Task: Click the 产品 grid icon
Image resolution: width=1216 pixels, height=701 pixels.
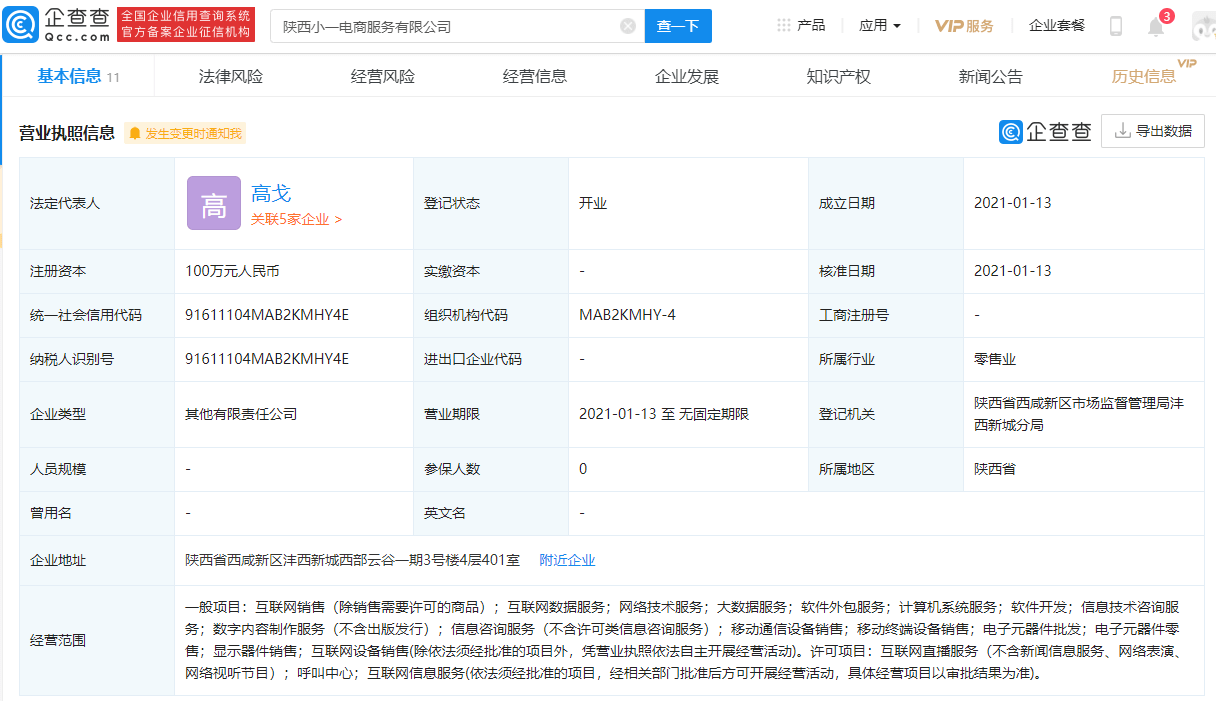Action: click(x=784, y=26)
